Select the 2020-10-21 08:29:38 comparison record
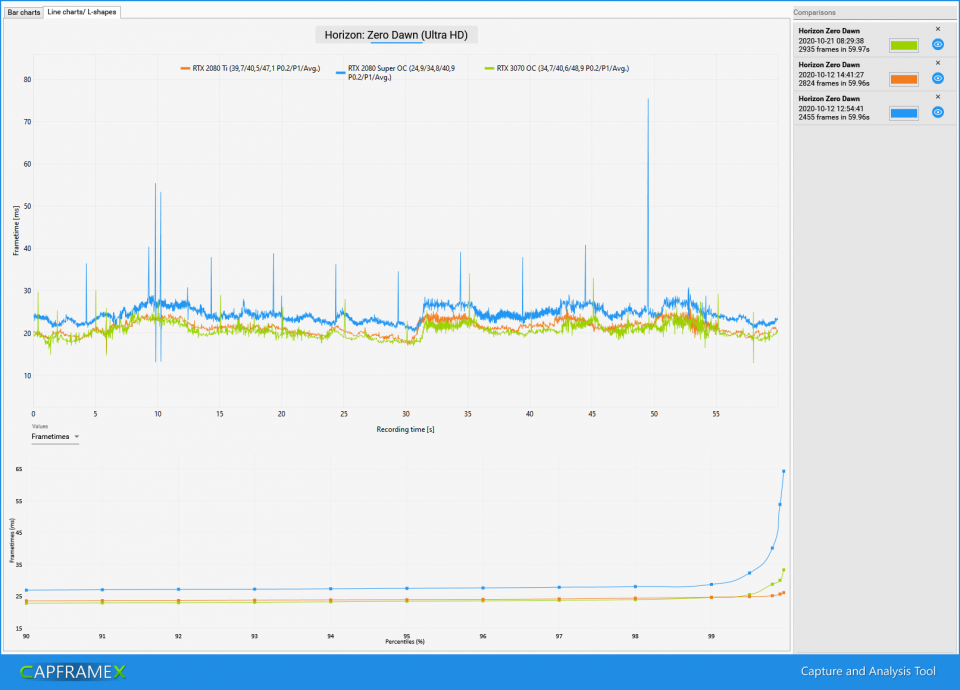 click(874, 40)
